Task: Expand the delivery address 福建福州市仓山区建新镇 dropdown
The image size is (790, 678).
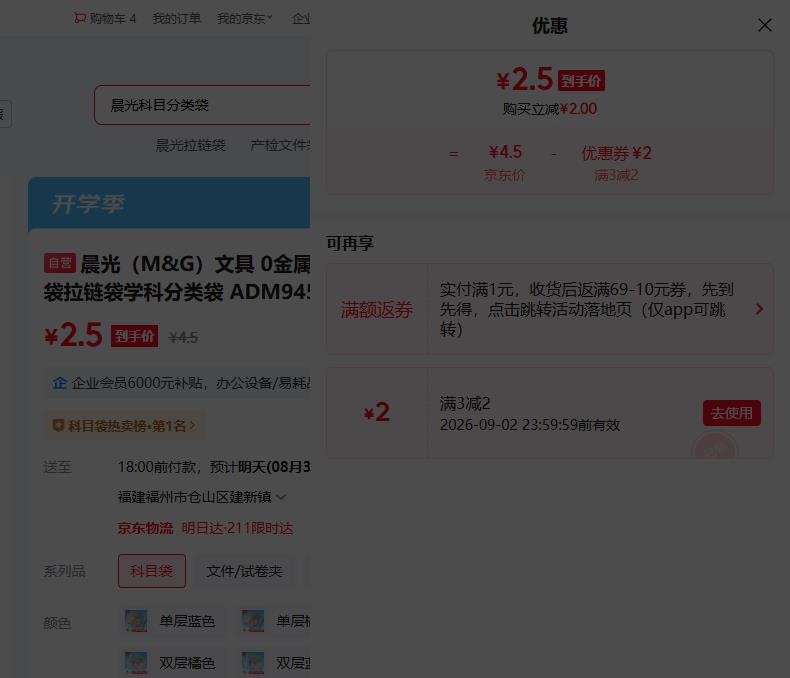Action: (x=202, y=497)
